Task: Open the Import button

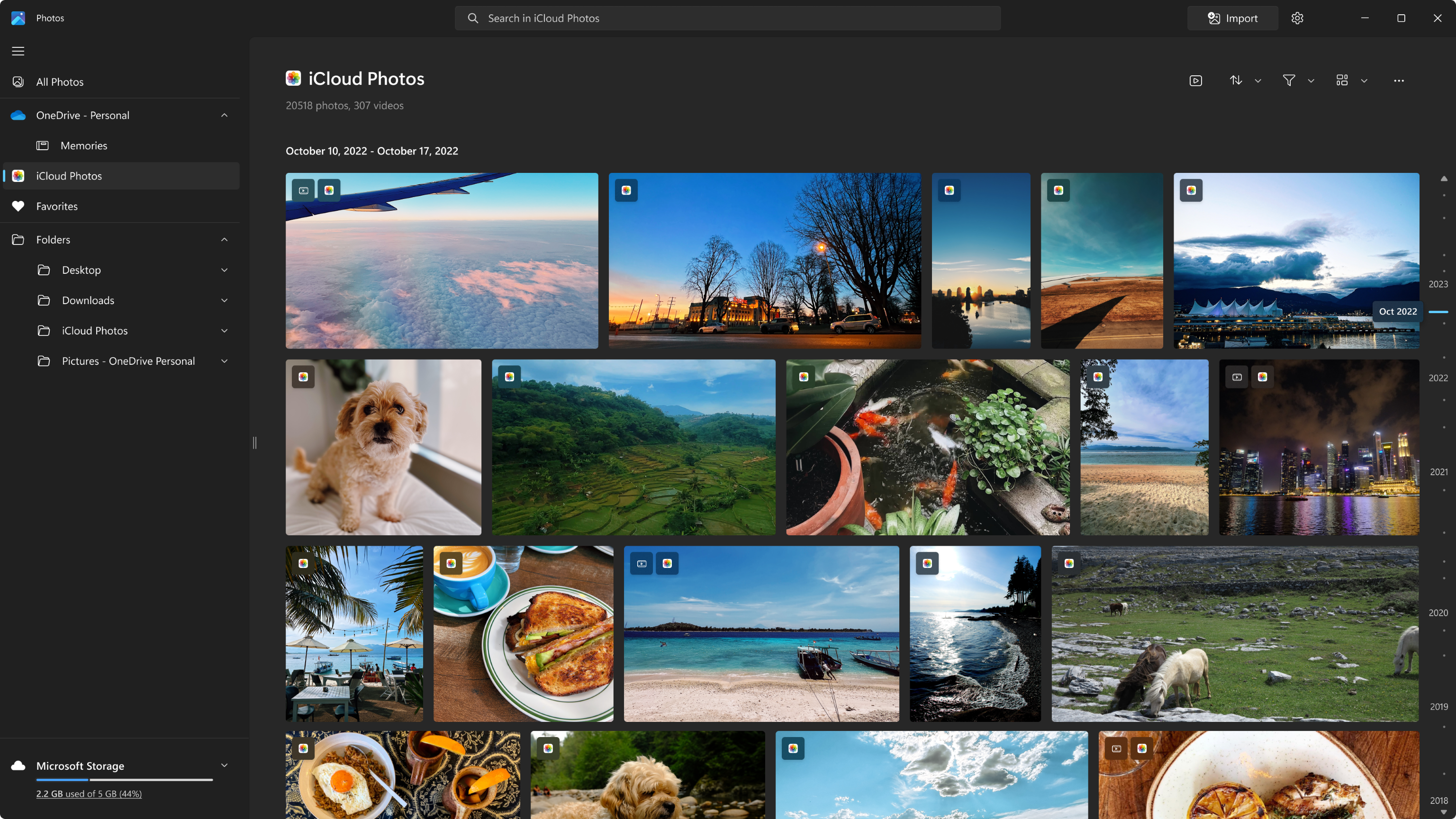Action: click(x=1232, y=18)
